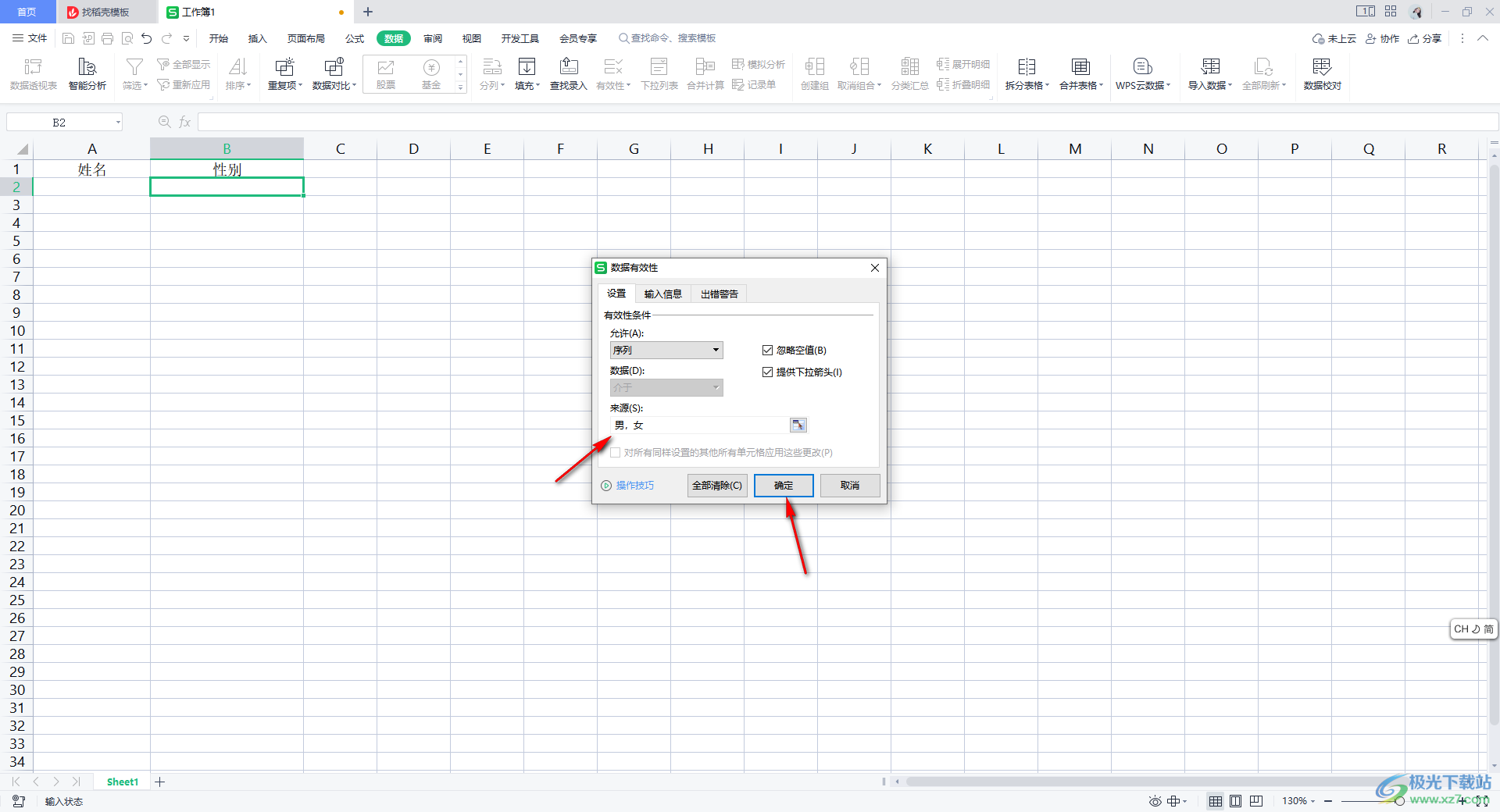
Task: Click the dropdown list (下拉列表) icon
Action: (659, 67)
